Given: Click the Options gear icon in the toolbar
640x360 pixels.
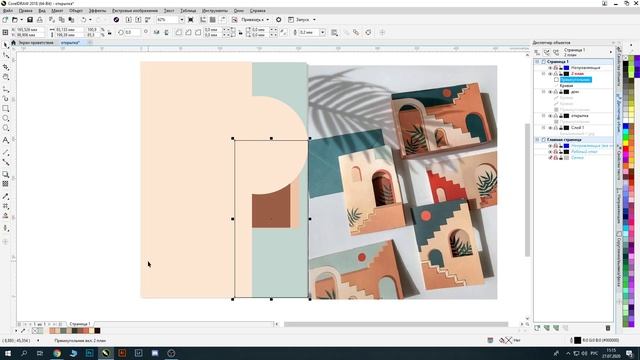Looking at the screenshot, I should tap(278, 20).
